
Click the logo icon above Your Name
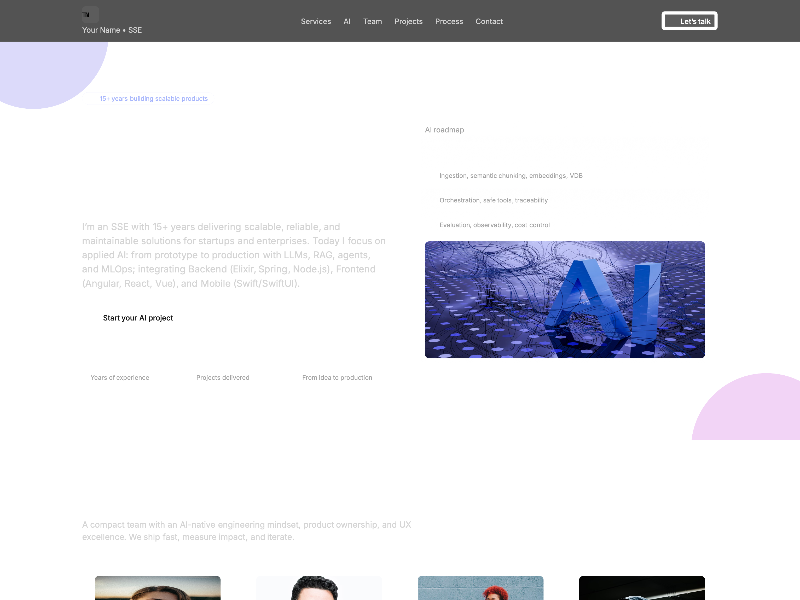[90, 15]
